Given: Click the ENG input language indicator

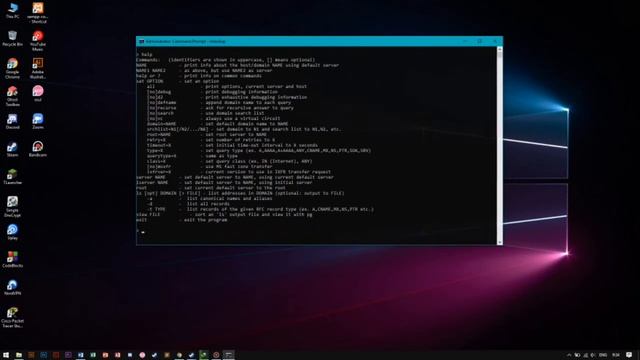Looking at the screenshot, I should (x=603, y=355).
